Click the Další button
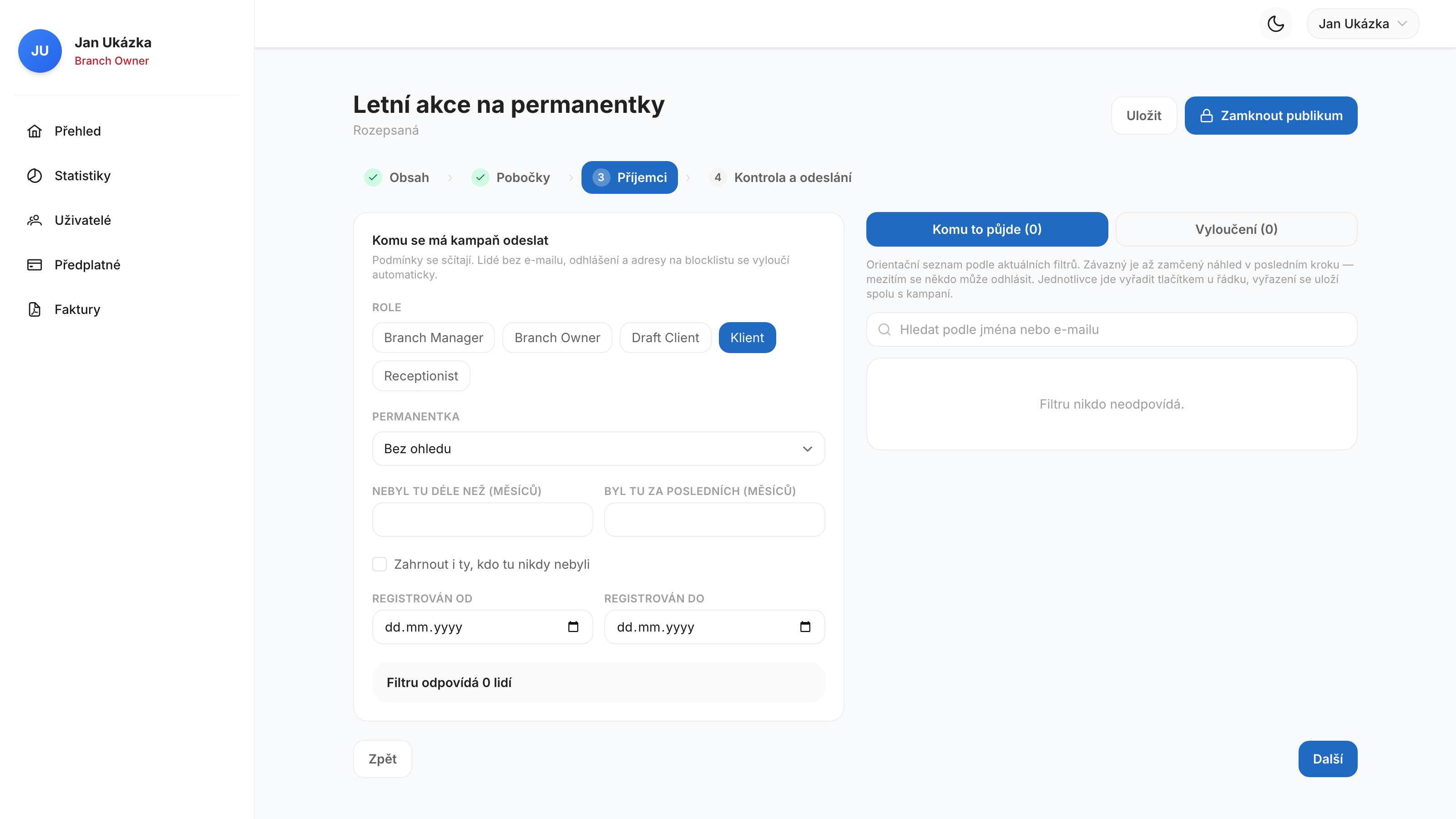This screenshot has height=819, width=1456. point(1328,759)
